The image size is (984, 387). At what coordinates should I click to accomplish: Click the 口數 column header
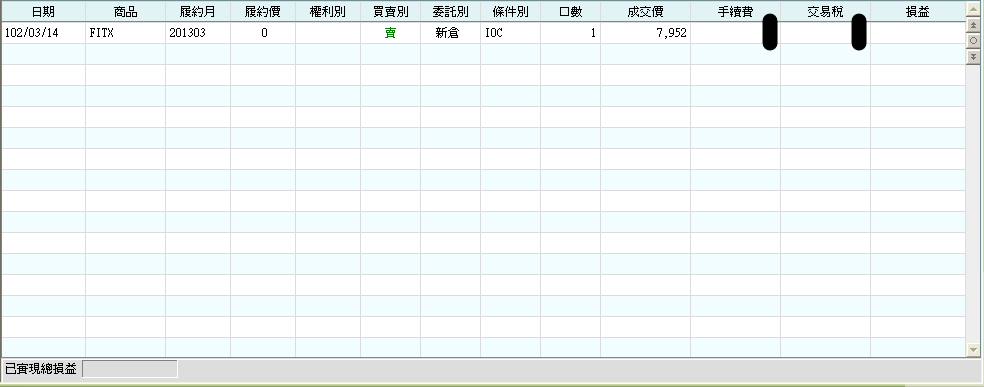(x=570, y=12)
